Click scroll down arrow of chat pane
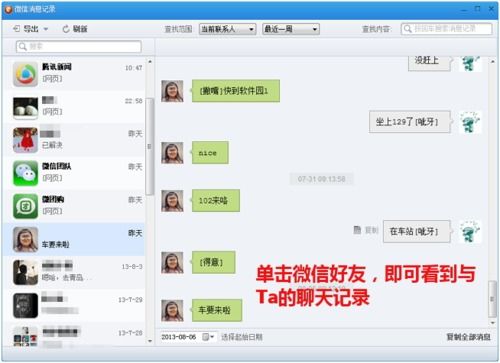The width and height of the screenshot is (500, 363). (493, 323)
